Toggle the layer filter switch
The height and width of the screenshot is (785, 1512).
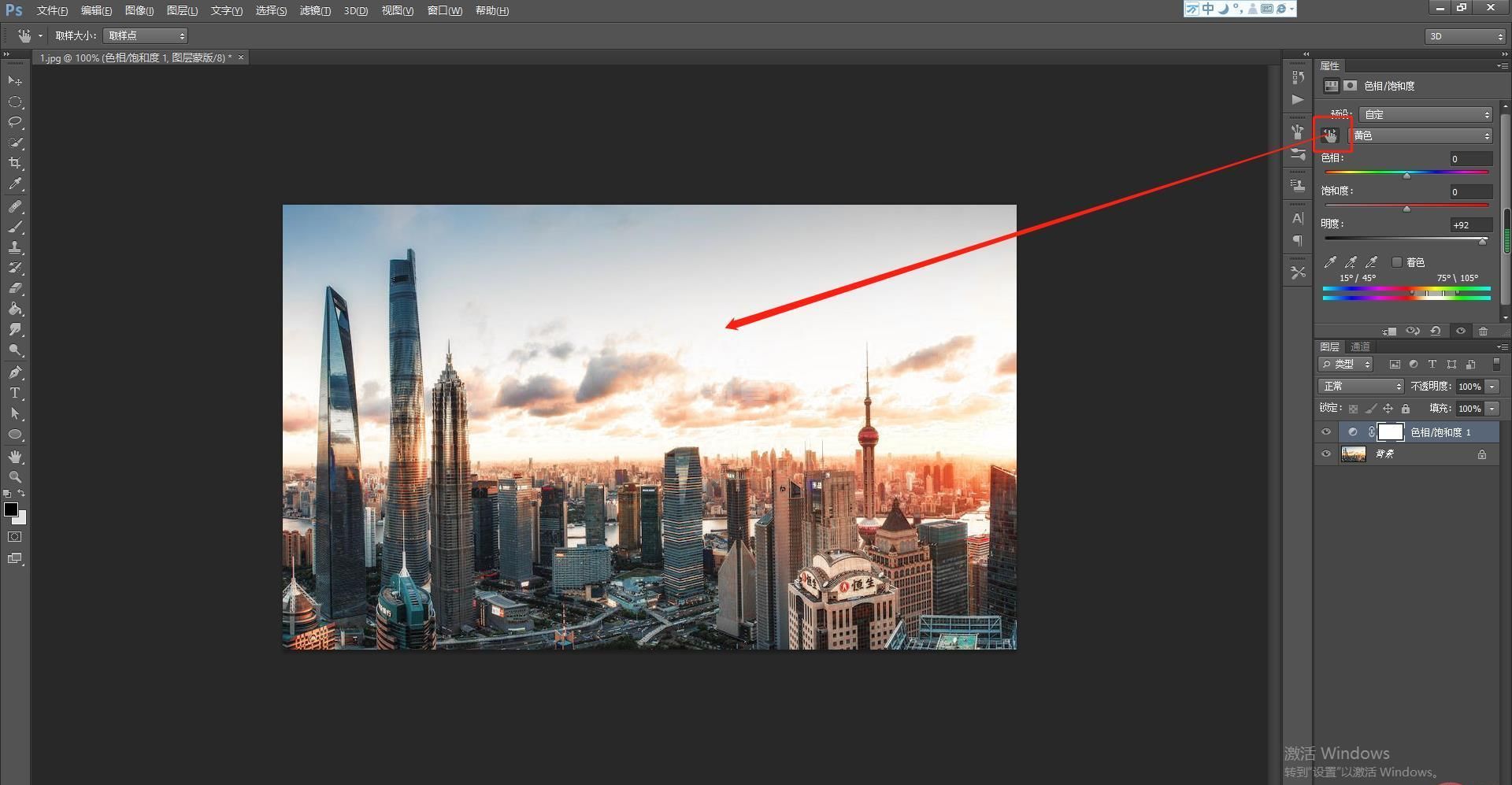click(x=1496, y=364)
